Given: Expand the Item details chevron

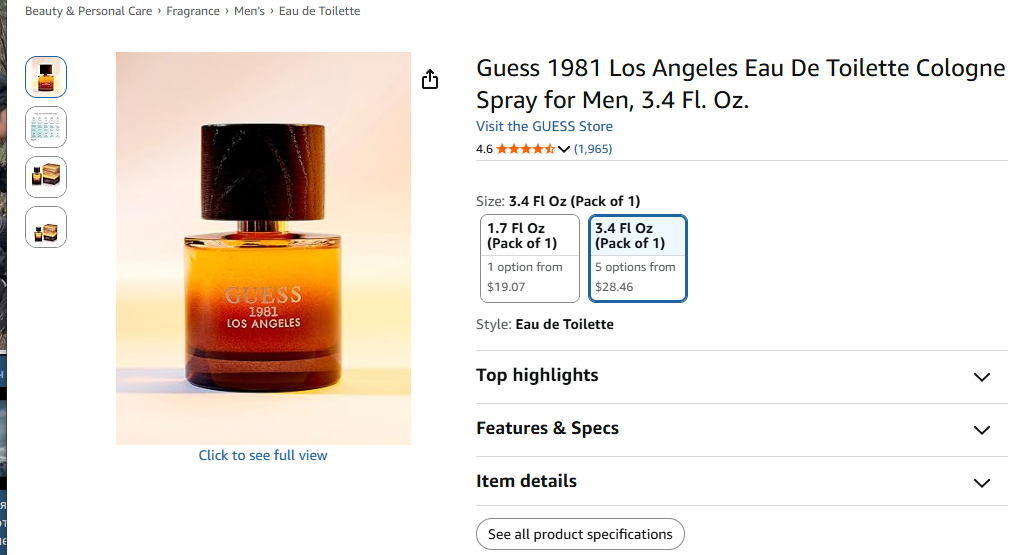Looking at the screenshot, I should tap(981, 483).
